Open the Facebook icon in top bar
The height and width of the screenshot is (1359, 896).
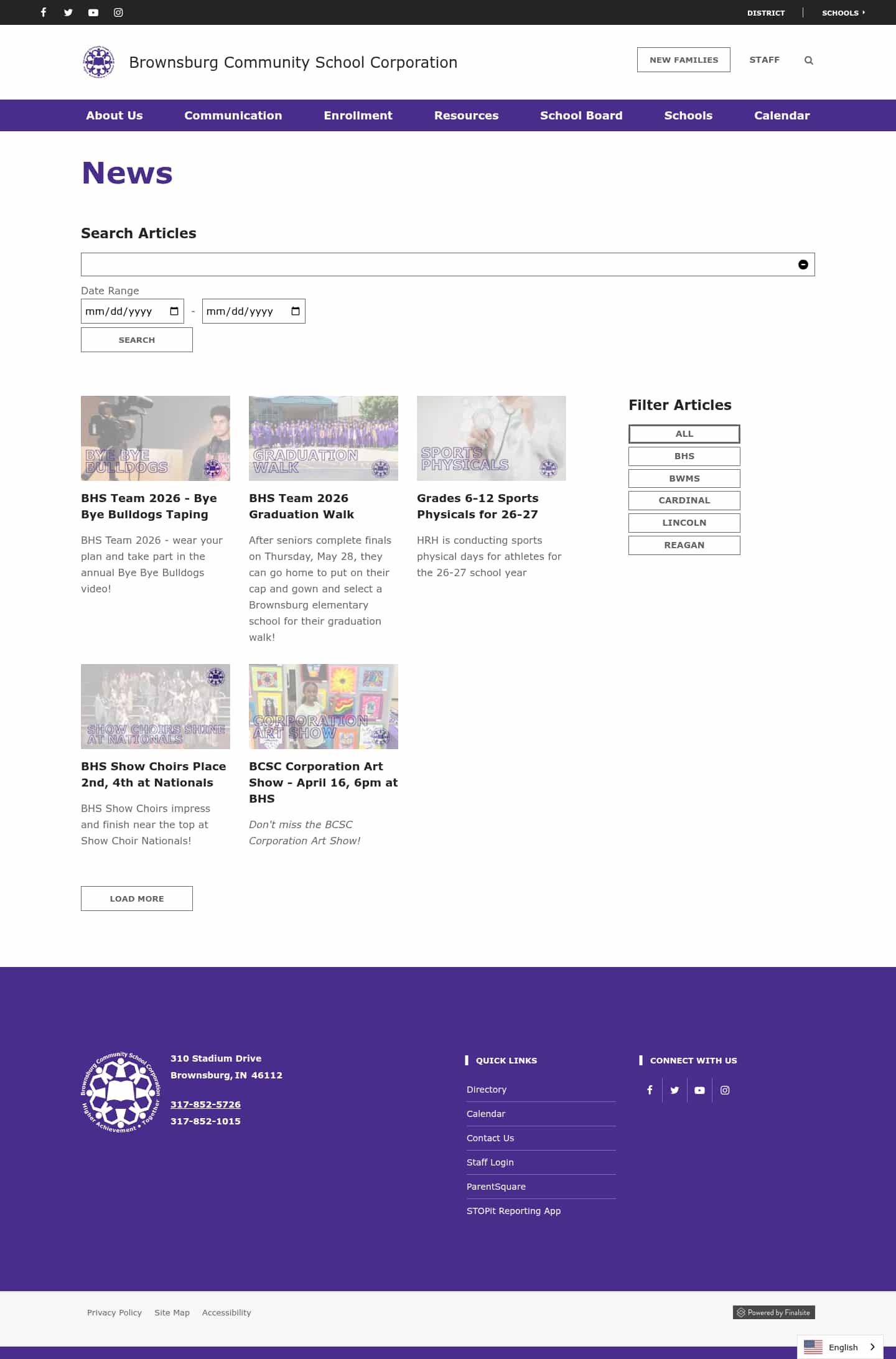click(x=44, y=12)
